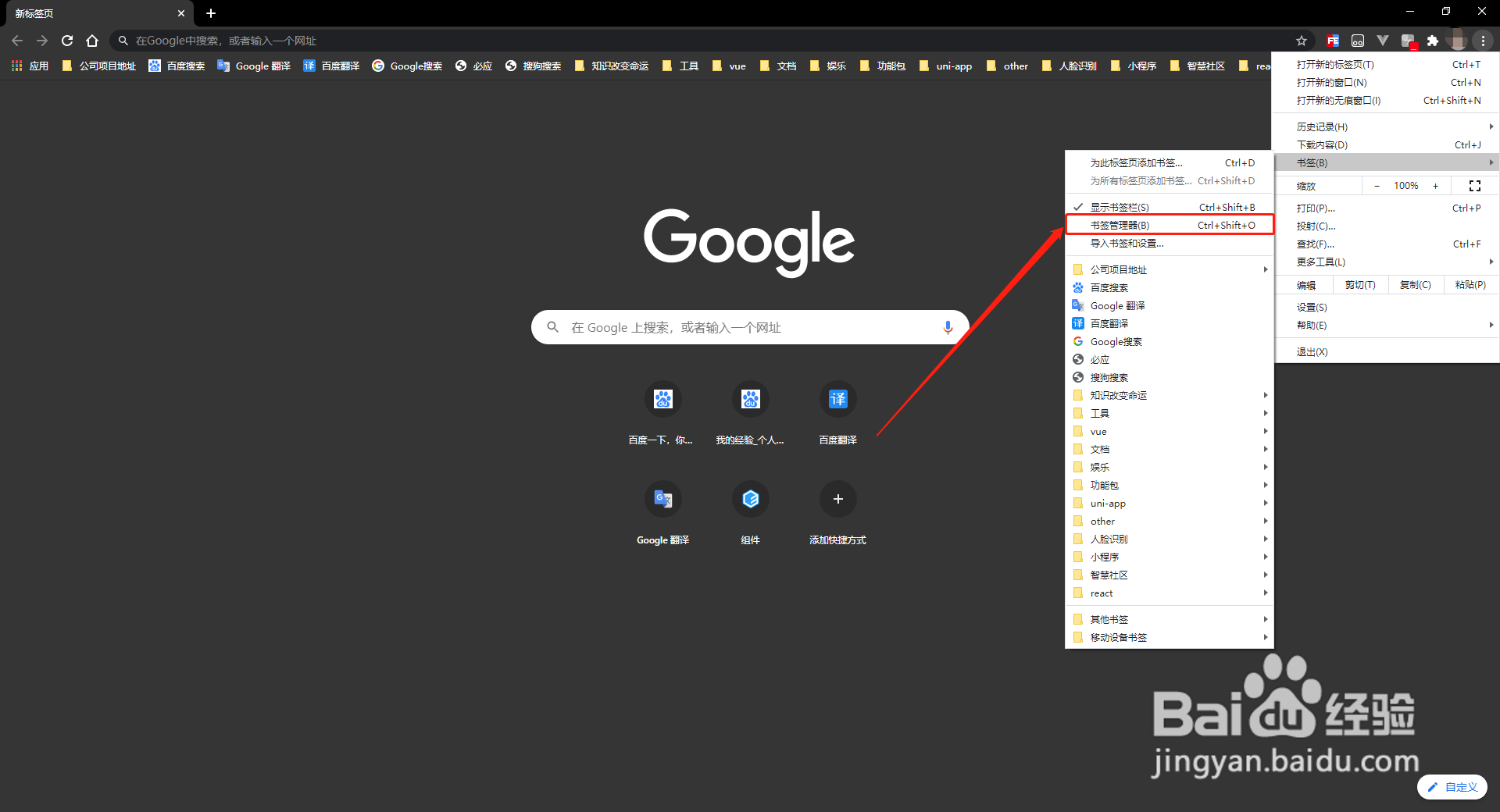Screen dimensions: 1500x812
Task: Click the 百度搜索 bookmark in the bookmarks bar
Action: (x=177, y=66)
